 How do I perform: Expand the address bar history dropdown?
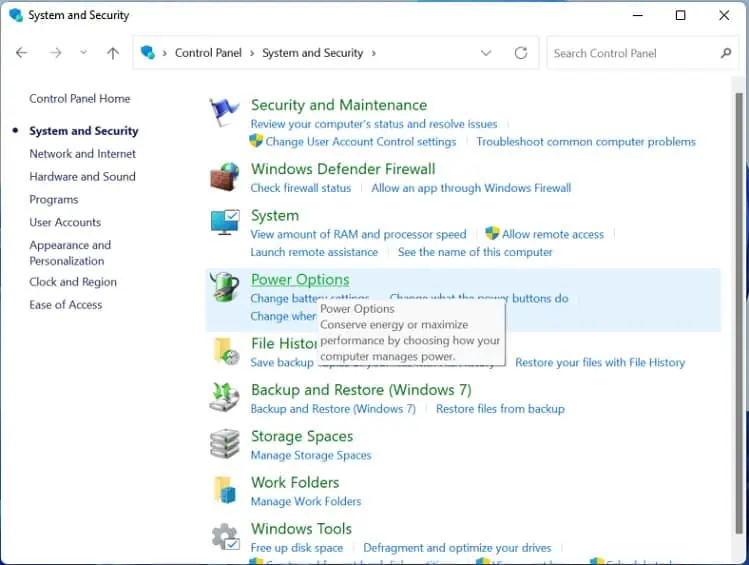click(x=486, y=53)
